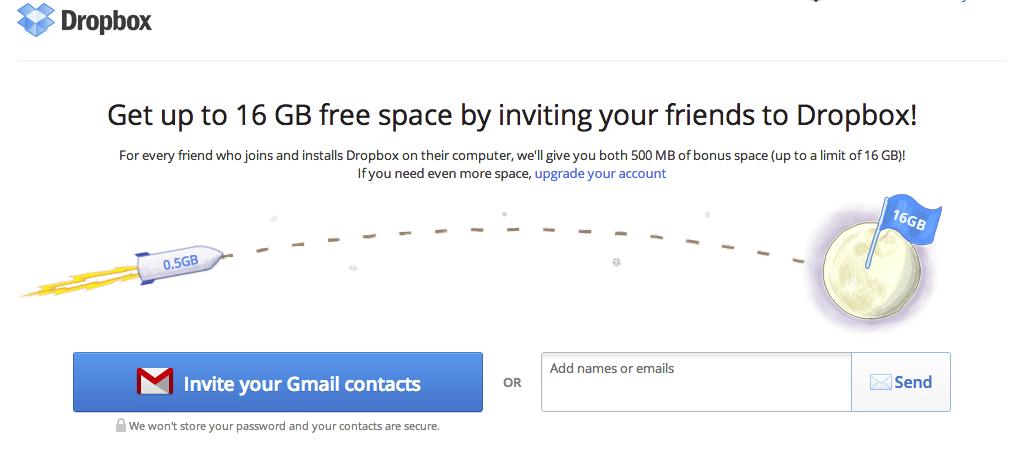Click the blue Dropbox box logo

click(x=36, y=19)
